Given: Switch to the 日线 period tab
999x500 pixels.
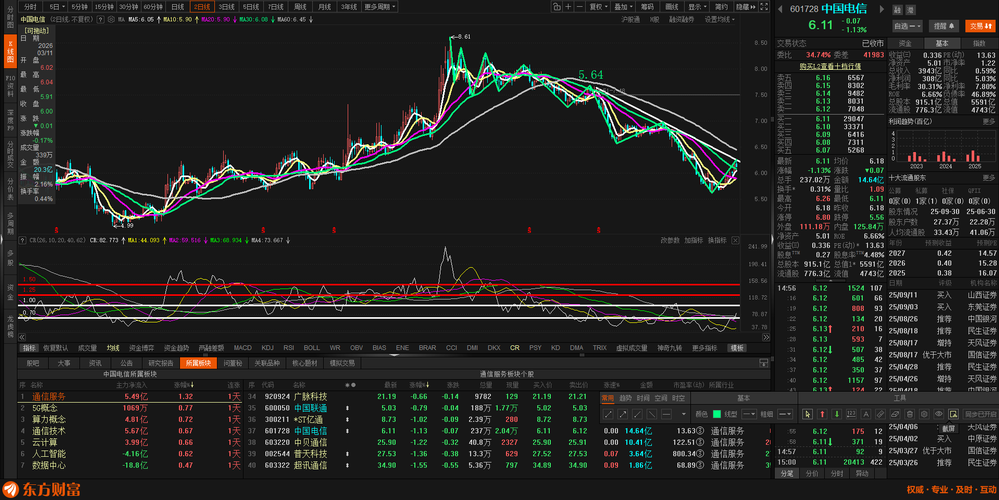Looking at the screenshot, I should point(178,7).
